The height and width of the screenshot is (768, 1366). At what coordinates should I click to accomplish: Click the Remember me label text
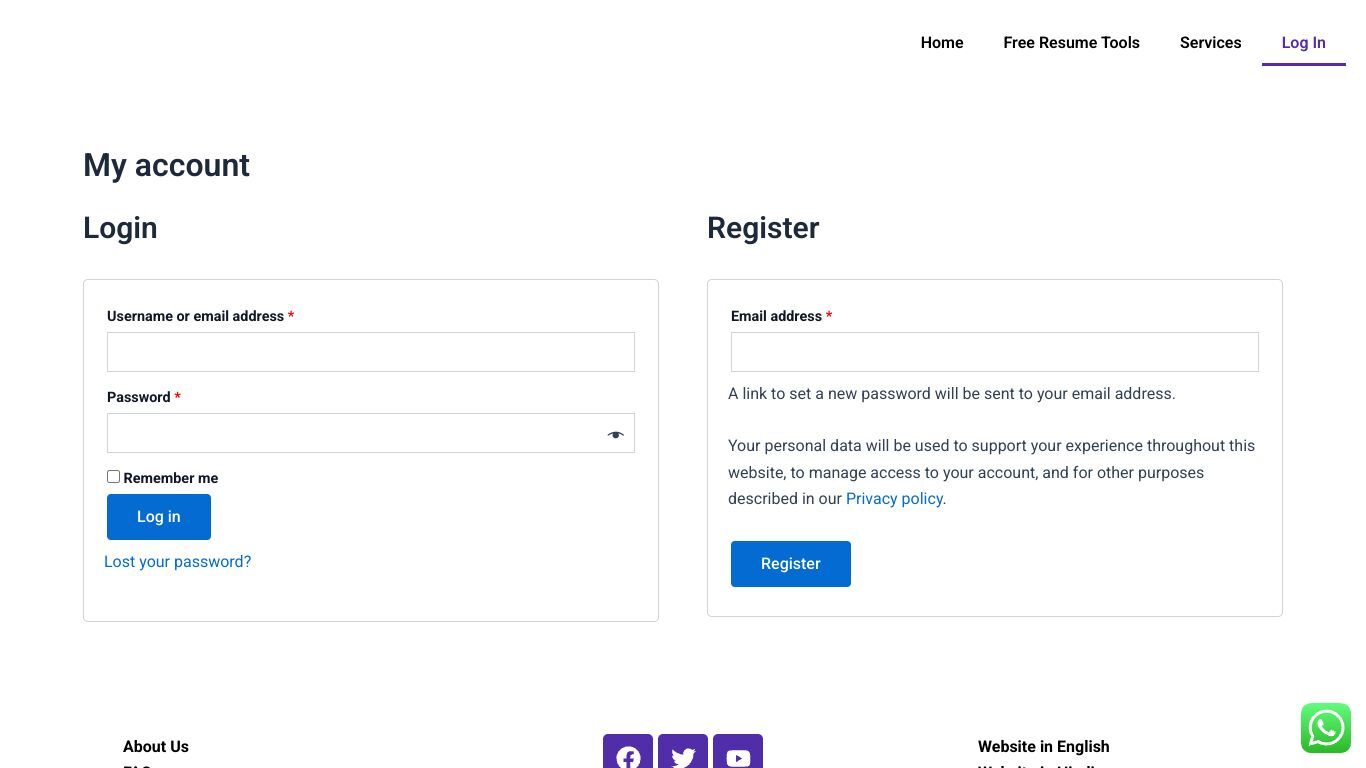171,478
